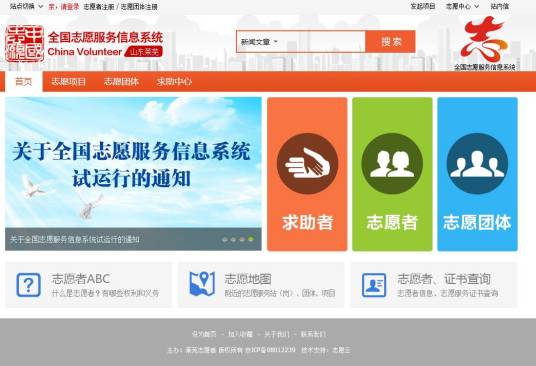The image size is (536, 366).
Task: Open the 志愿者、证书查询 heading
Action: pyautogui.click(x=444, y=279)
